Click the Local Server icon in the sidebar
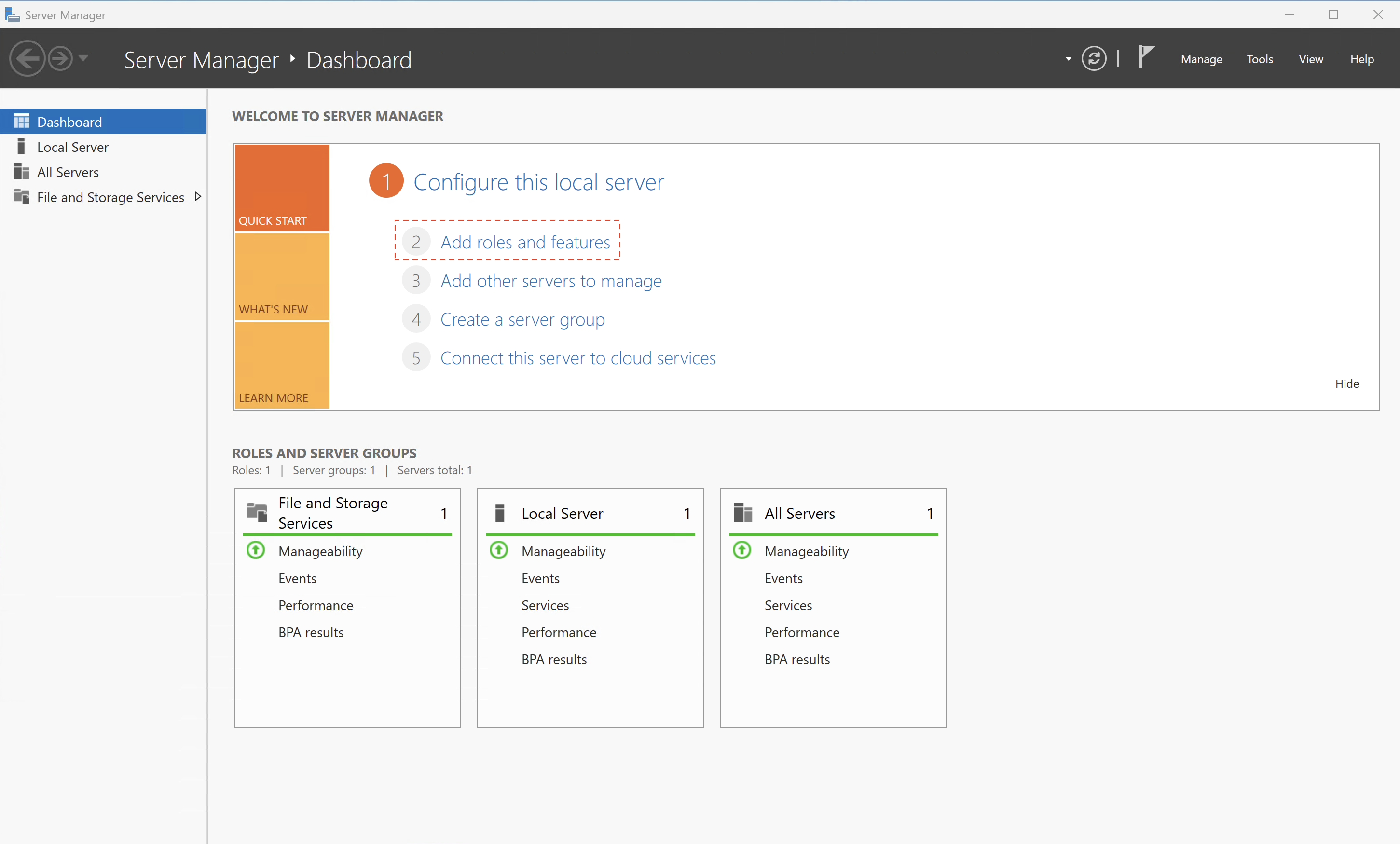The image size is (1400, 844). coord(22,147)
